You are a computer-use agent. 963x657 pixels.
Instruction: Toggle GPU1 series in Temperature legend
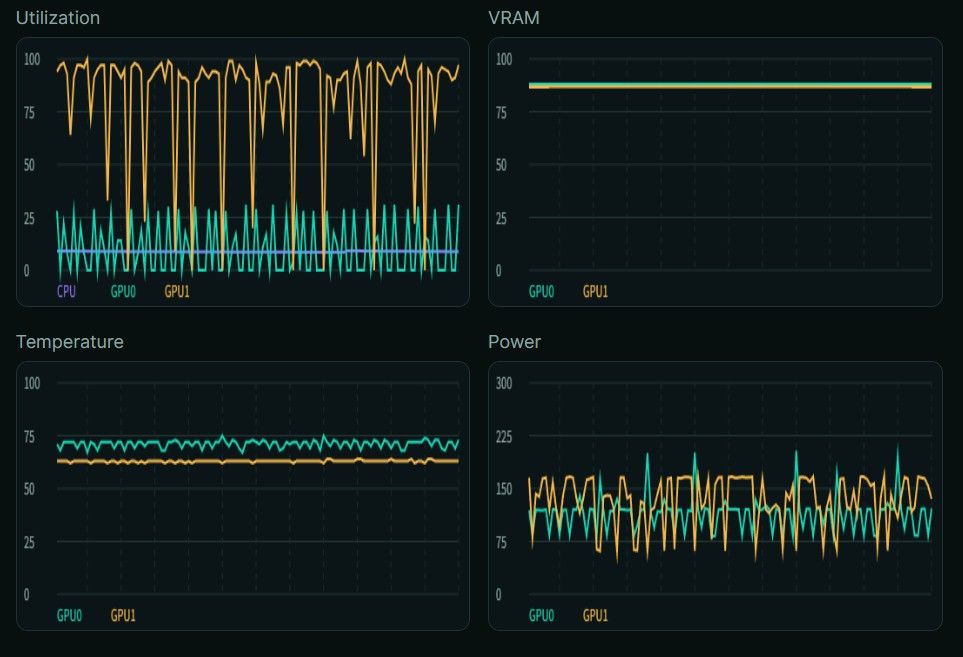[x=123, y=615]
